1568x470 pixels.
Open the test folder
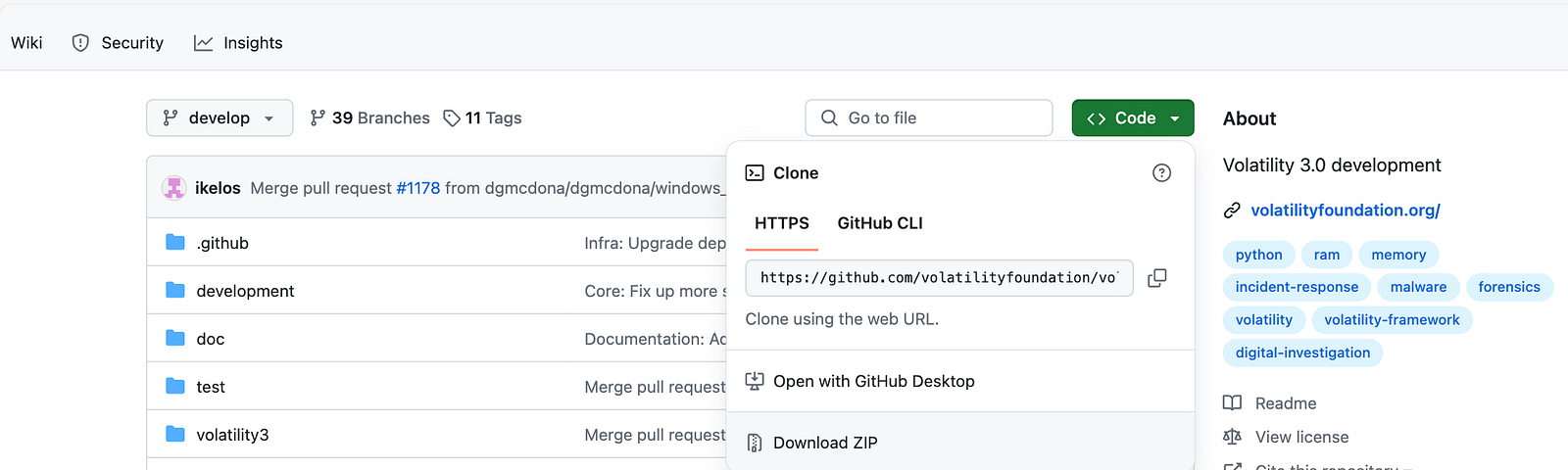pyautogui.click(x=211, y=387)
